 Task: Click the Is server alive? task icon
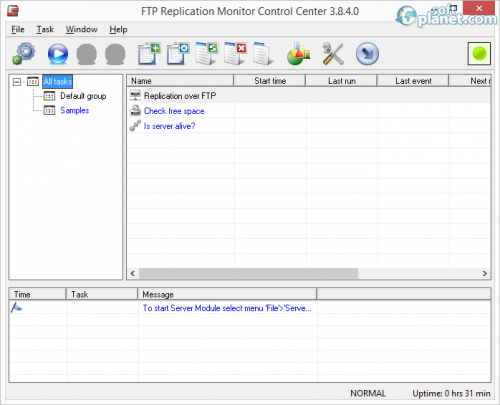point(135,125)
